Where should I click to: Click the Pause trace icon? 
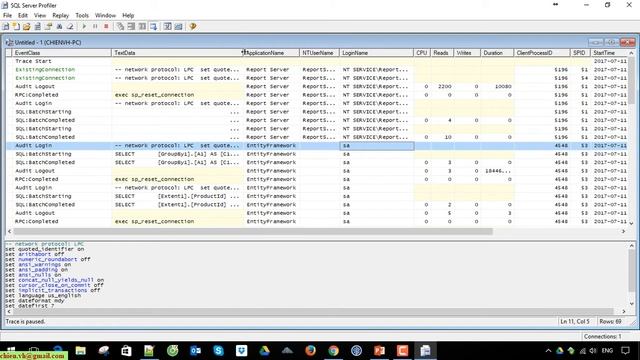pyautogui.click(x=95, y=27)
